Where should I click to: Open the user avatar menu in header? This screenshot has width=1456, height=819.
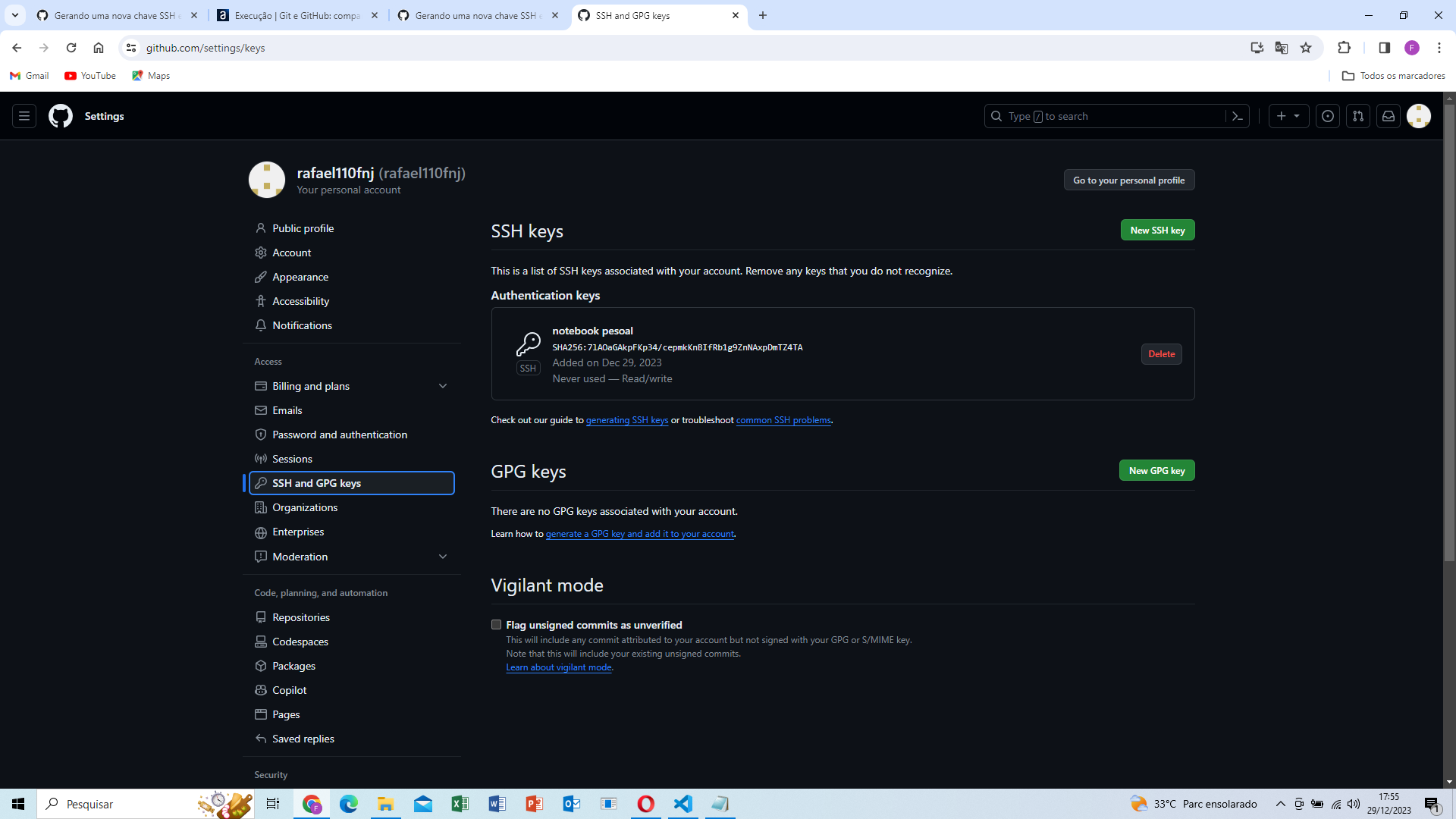coord(1419,116)
